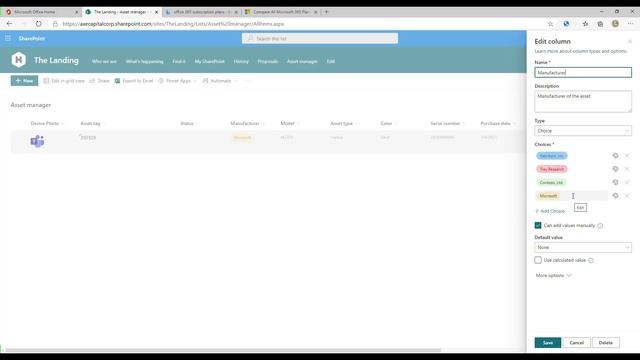
Task: Click the browser back arrow
Action: (x=9, y=24)
